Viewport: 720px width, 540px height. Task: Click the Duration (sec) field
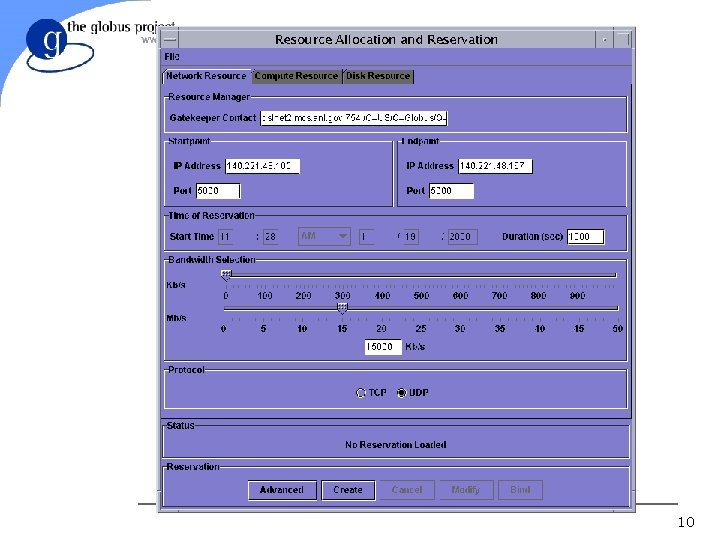585,237
